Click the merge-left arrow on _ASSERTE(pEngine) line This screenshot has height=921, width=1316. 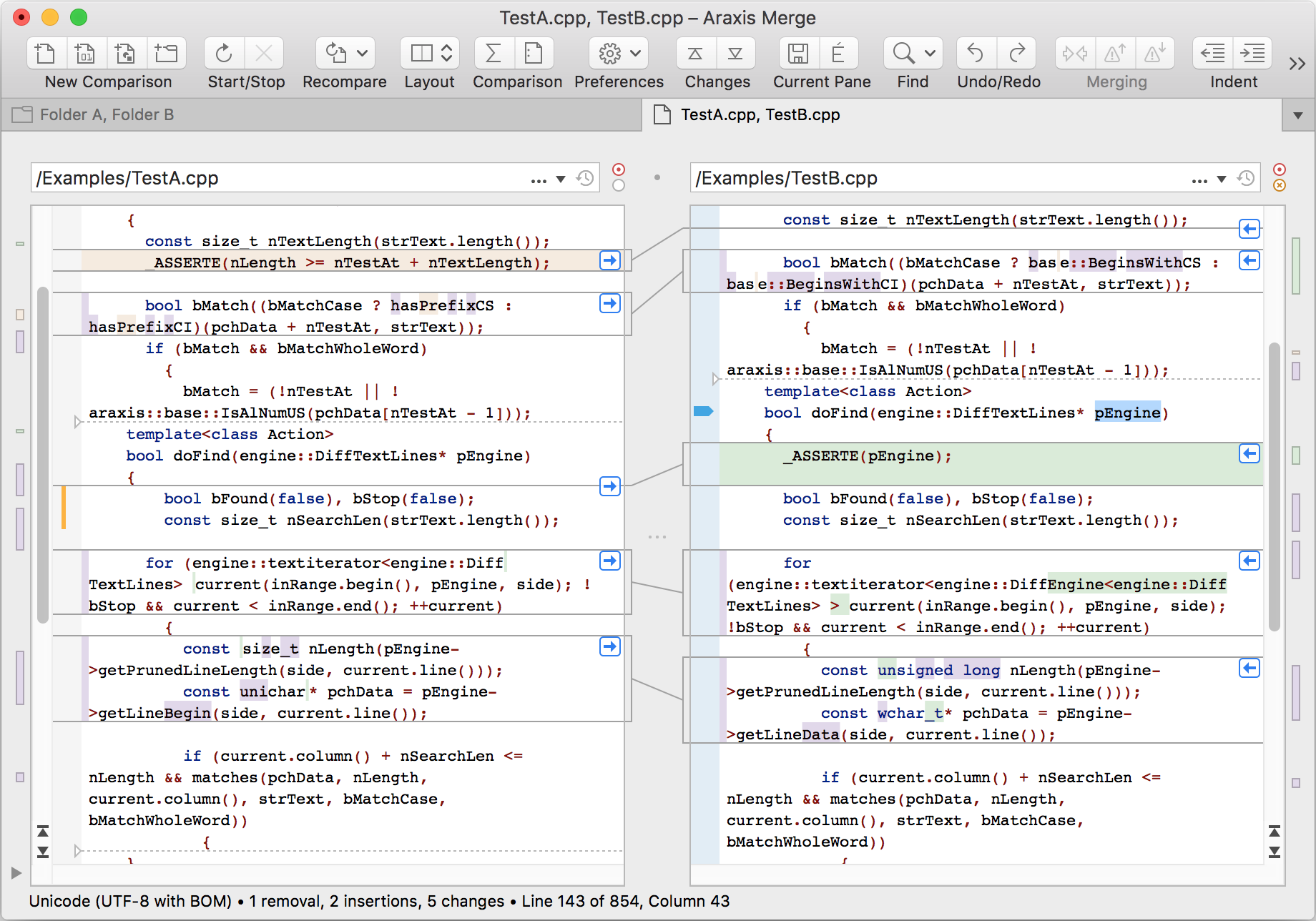1249,453
